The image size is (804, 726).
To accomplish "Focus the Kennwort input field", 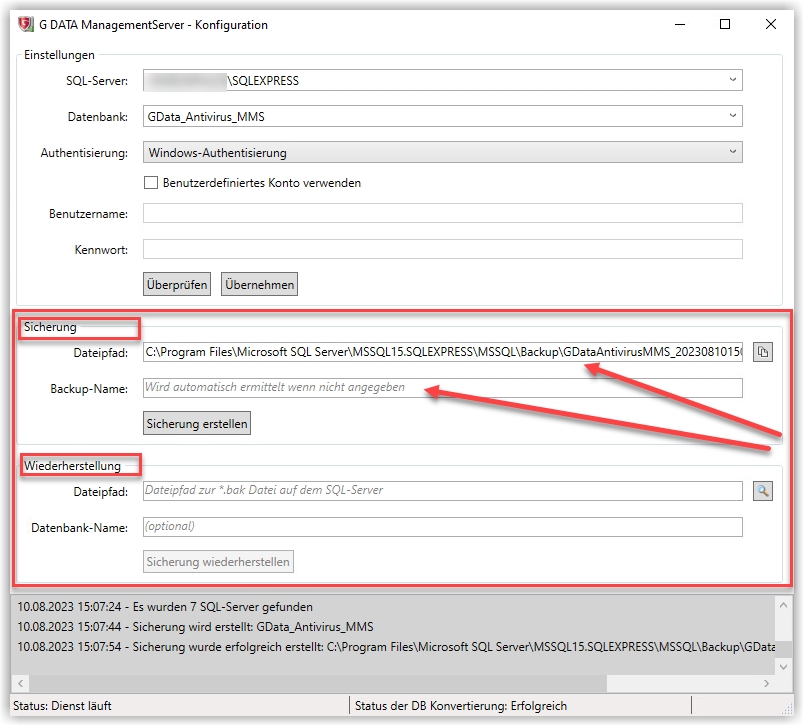I will tap(443, 249).
